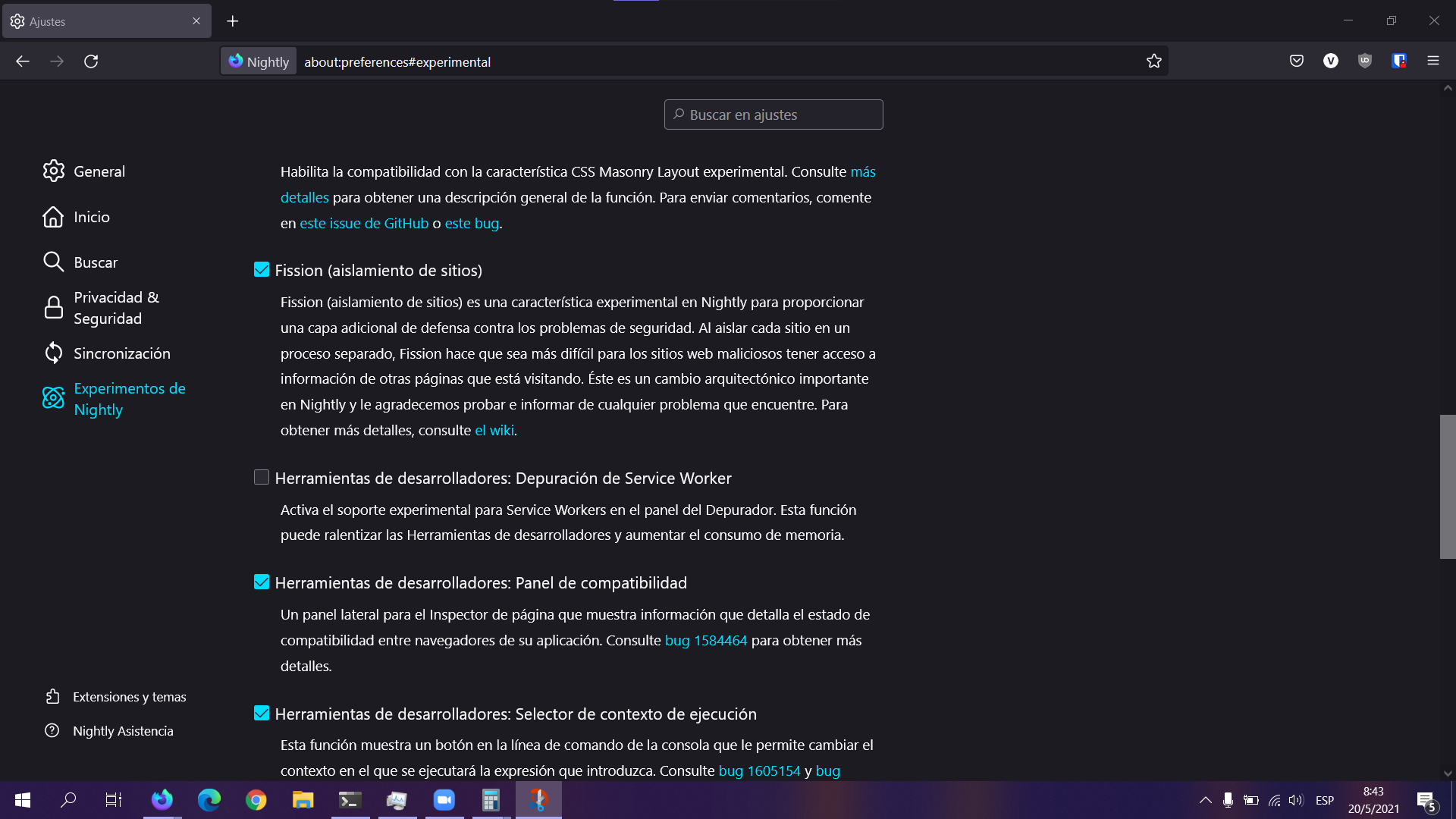Uncheck Panel de compatibilidad checkbox

(x=262, y=582)
